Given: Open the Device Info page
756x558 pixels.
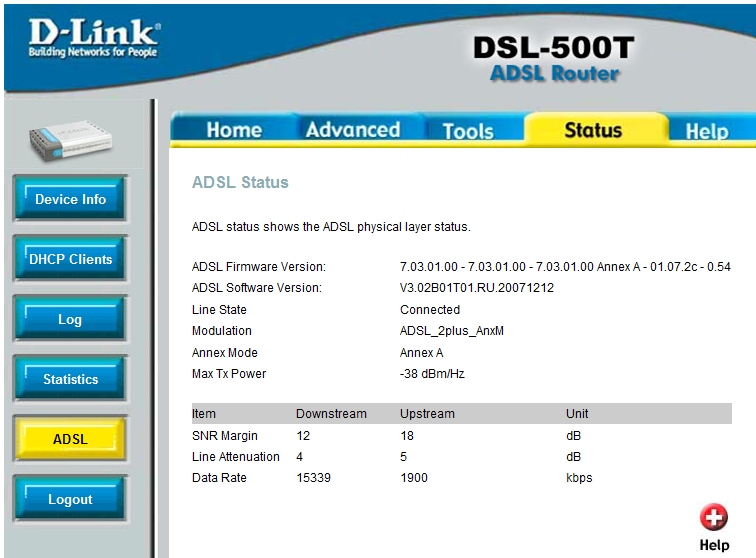Looking at the screenshot, I should point(70,199).
